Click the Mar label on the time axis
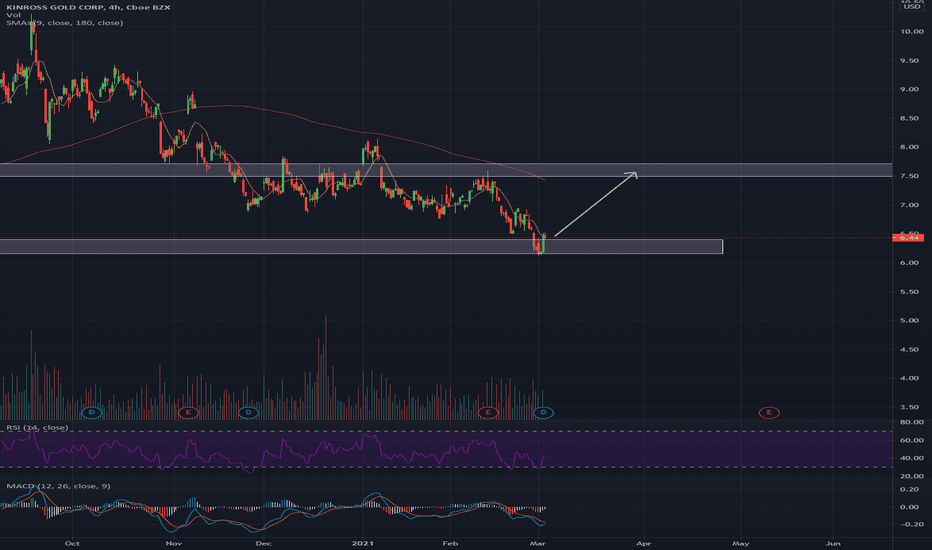932x550 pixels. coord(538,543)
